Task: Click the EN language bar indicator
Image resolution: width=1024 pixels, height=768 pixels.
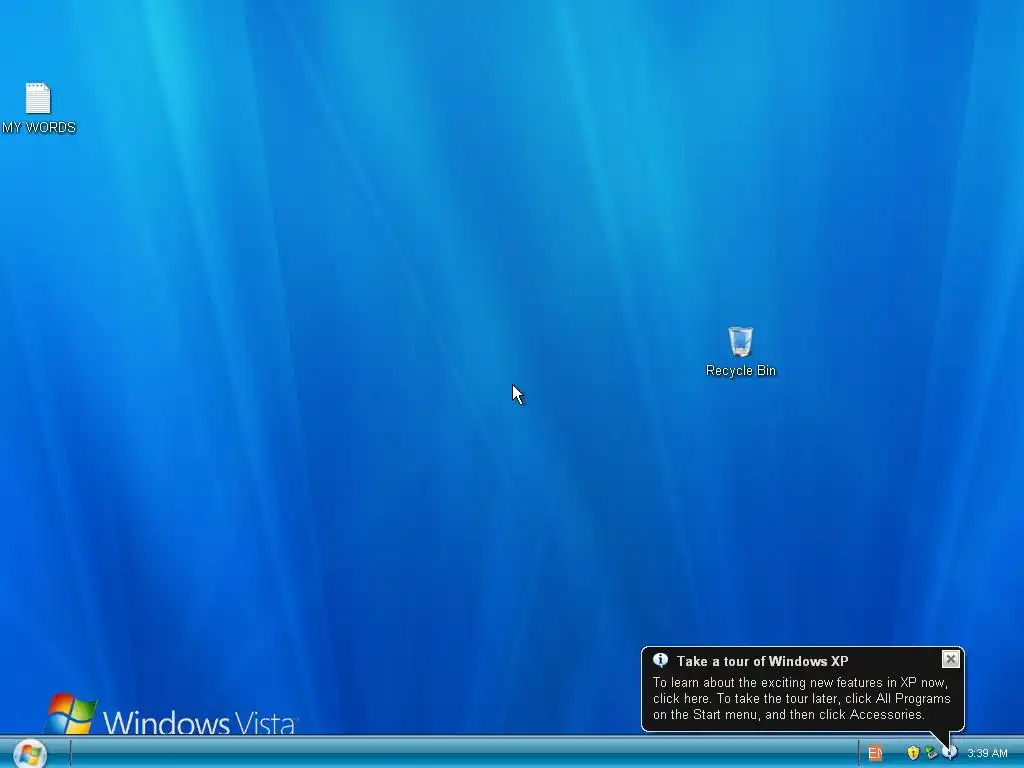Action: pyautogui.click(x=875, y=753)
